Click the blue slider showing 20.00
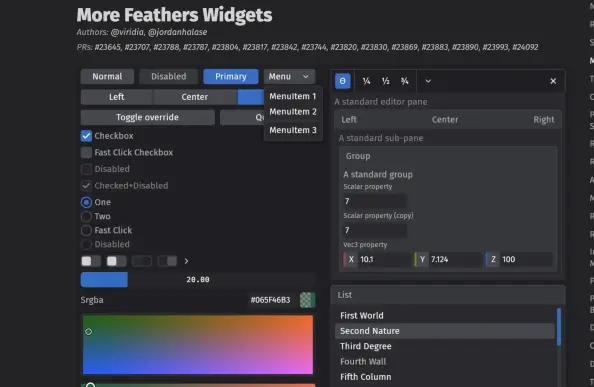Image resolution: width=594 pixels, height=387 pixels. [x=198, y=279]
